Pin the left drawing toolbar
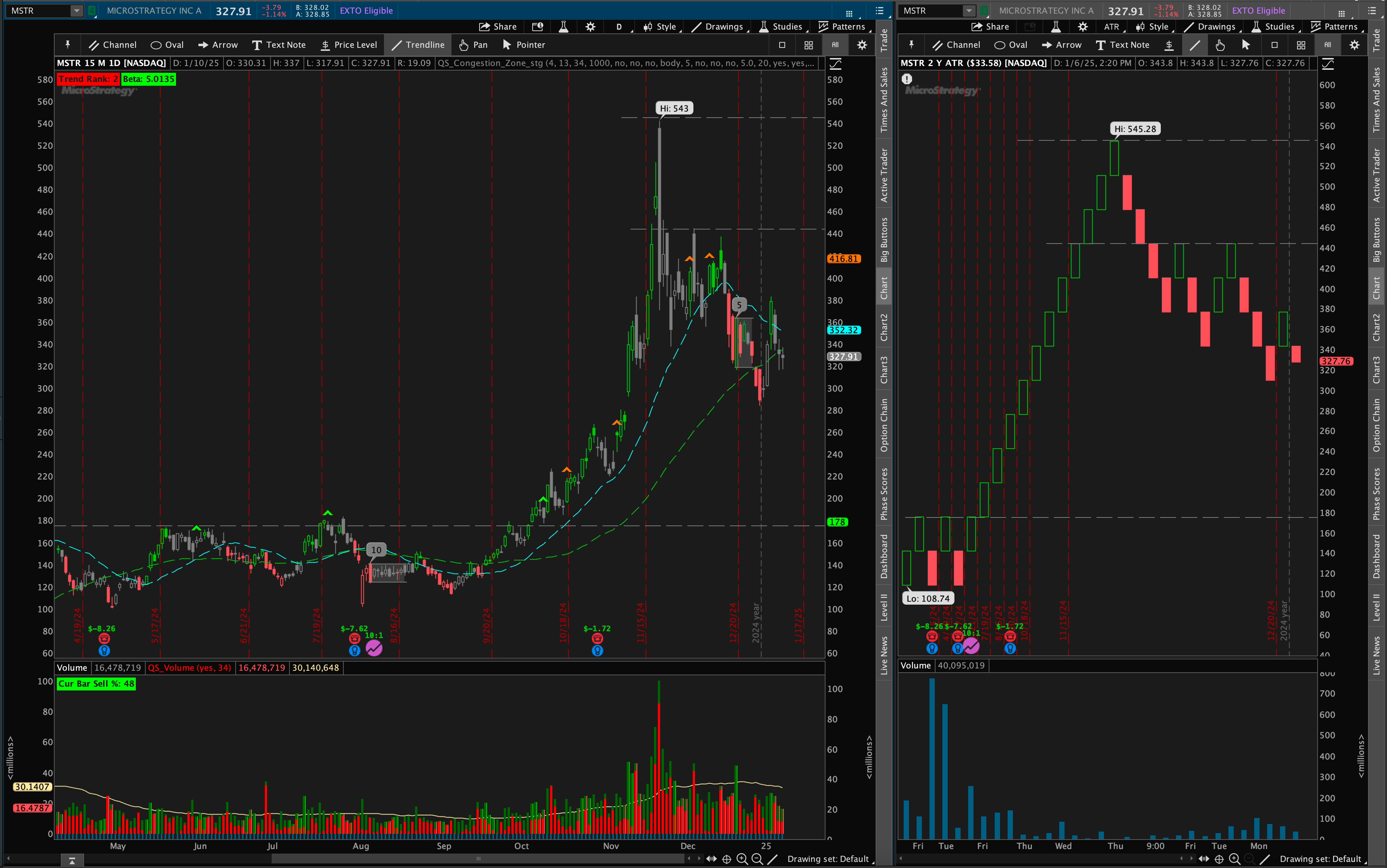Viewport: 1387px width, 868px height. [68, 45]
